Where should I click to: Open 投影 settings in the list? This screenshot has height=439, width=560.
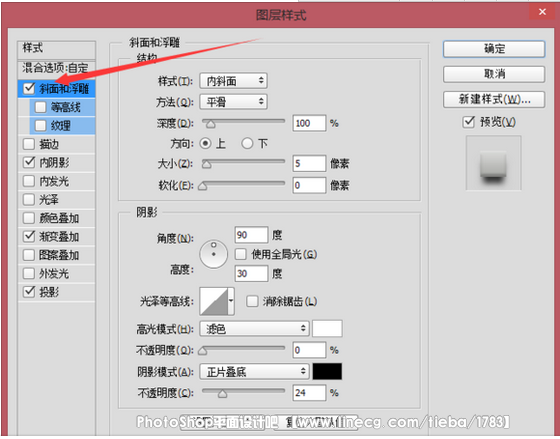point(49,292)
